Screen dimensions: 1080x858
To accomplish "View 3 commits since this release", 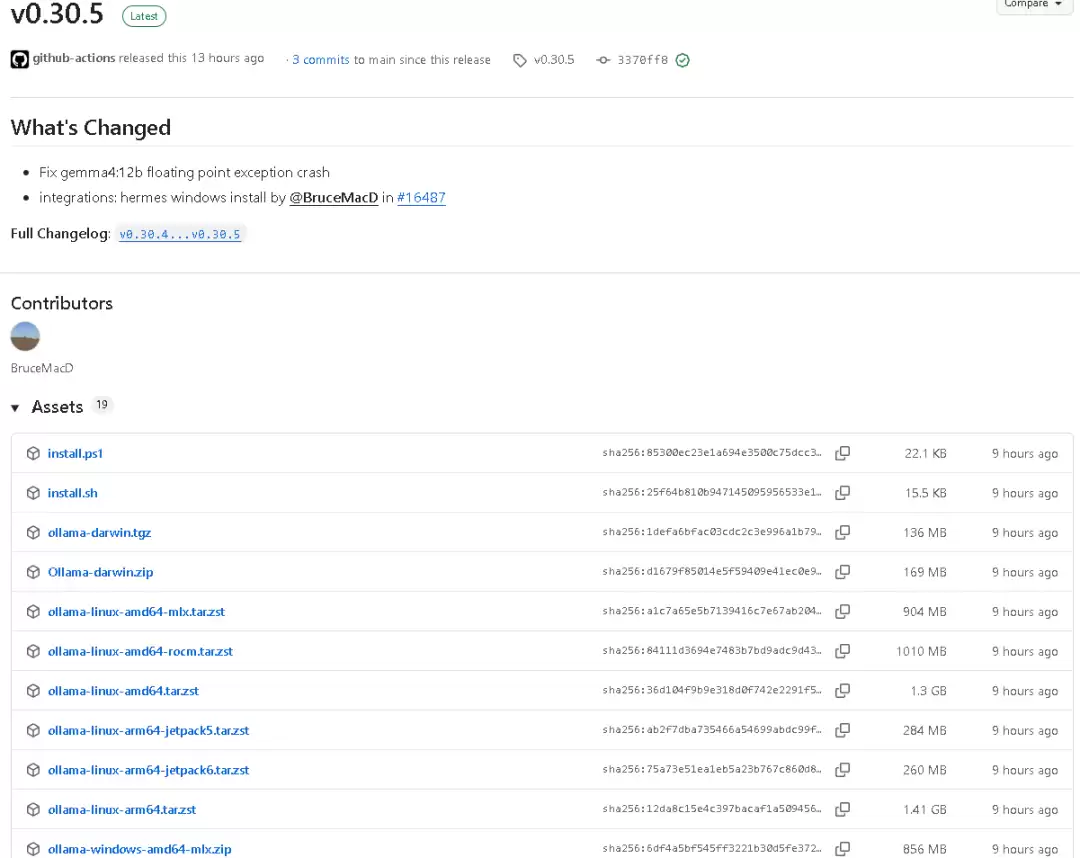I will pos(320,60).
